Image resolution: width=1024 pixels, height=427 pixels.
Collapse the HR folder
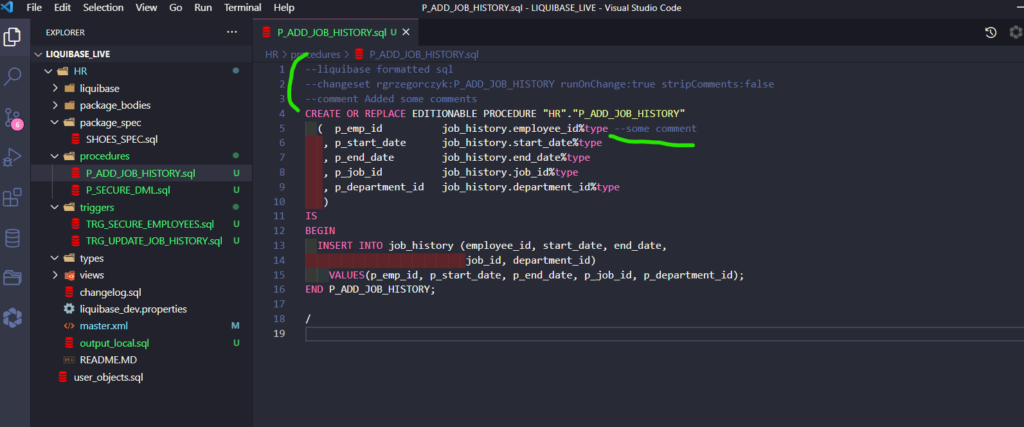point(142,71)
